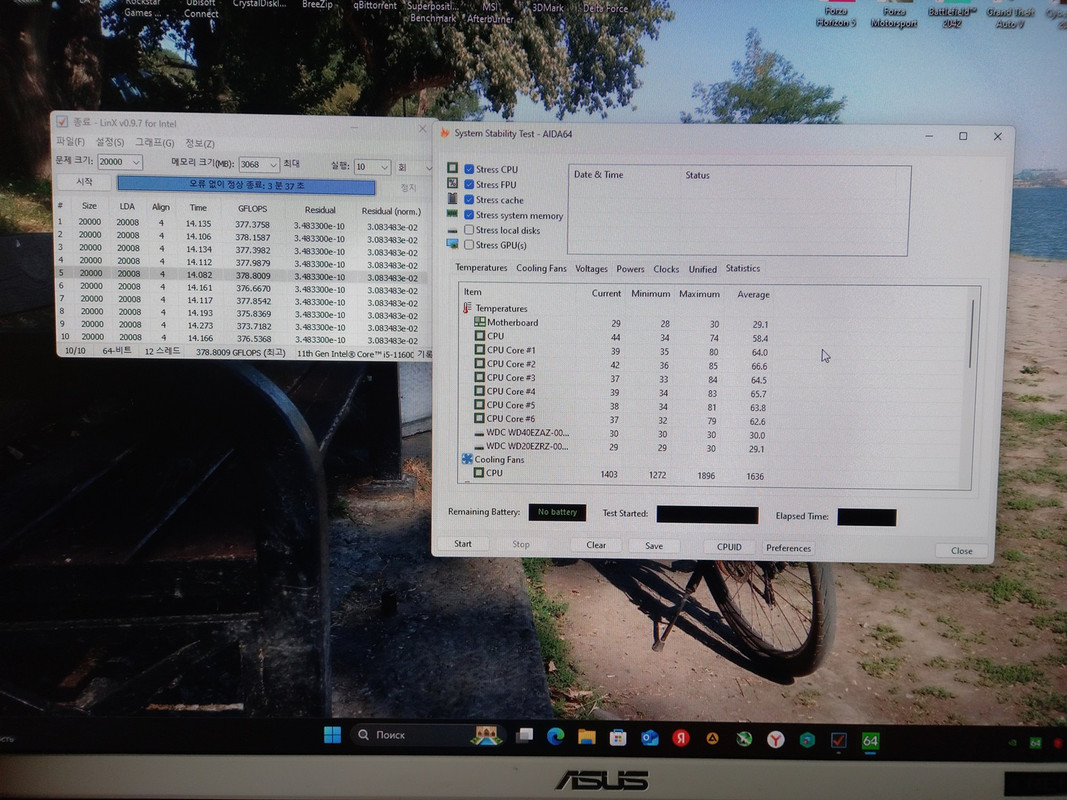Screen dimensions: 1067x800
Task: Click the Stress local disks drive icon
Action: (453, 230)
